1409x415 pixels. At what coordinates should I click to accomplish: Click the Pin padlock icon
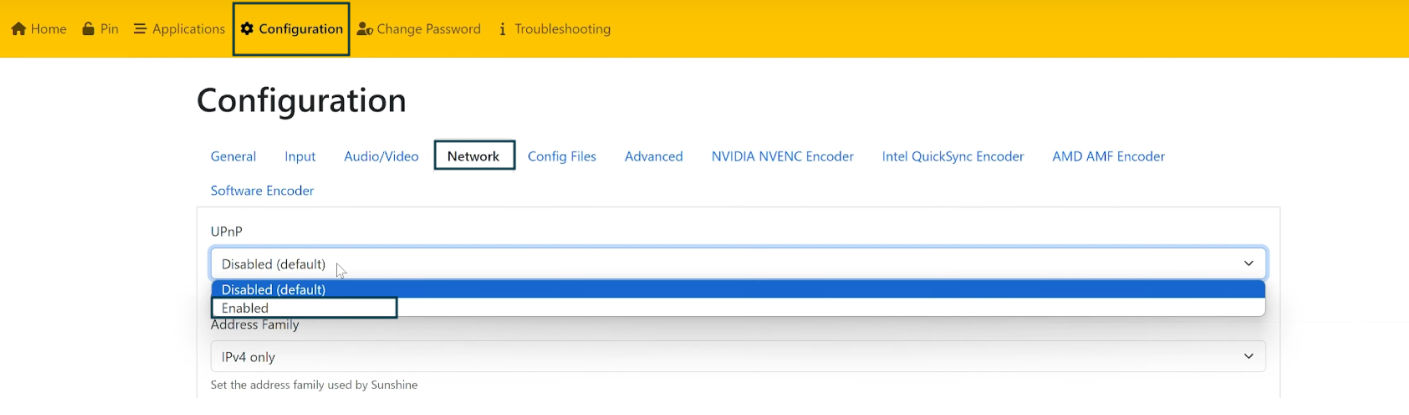coord(88,29)
